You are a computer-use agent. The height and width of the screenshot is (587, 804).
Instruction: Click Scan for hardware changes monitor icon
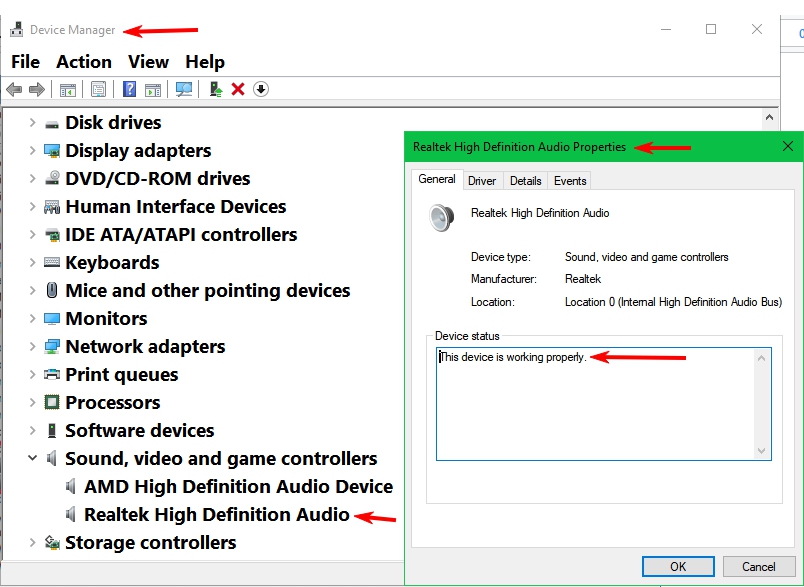[x=184, y=89]
